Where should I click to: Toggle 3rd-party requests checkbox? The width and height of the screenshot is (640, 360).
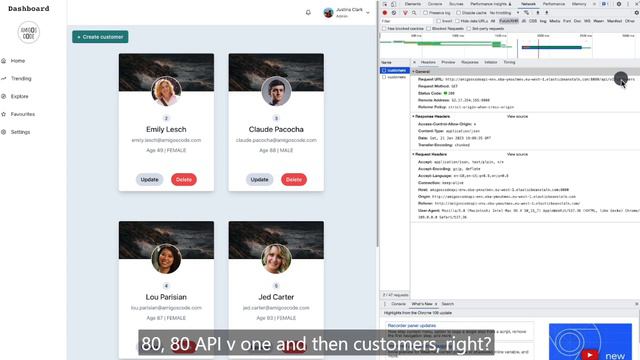pyautogui.click(x=469, y=29)
